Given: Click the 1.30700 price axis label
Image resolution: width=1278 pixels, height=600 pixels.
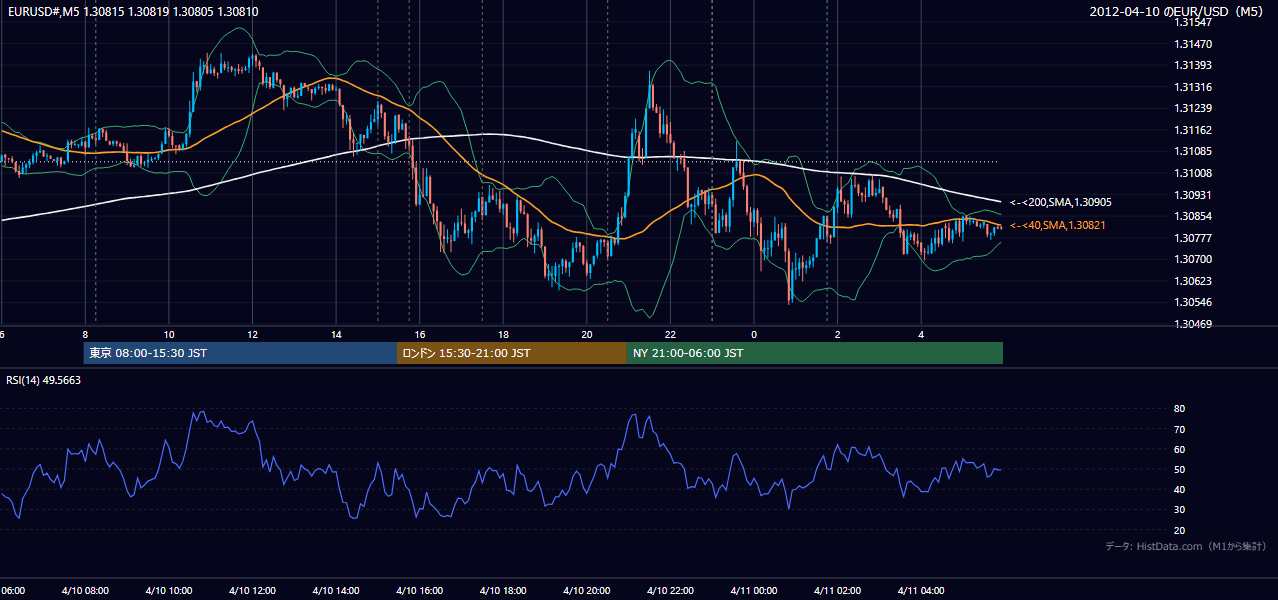Looking at the screenshot, I should [1192, 259].
